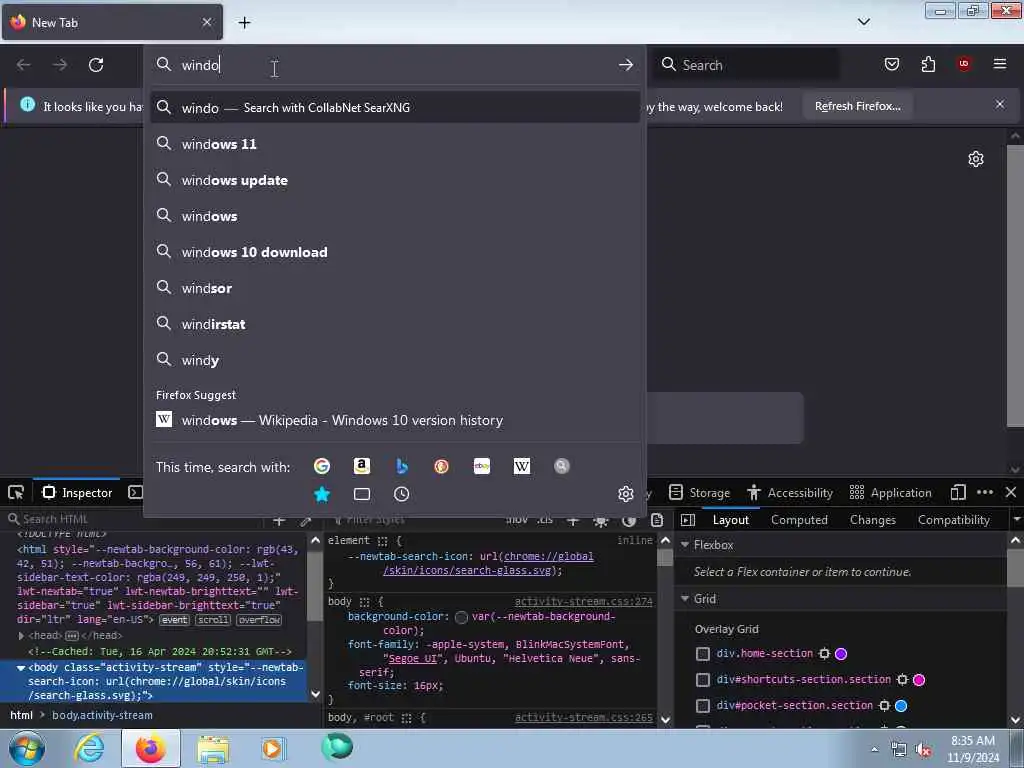
Task: Select the Computed sidebar tab
Action: coord(799,520)
